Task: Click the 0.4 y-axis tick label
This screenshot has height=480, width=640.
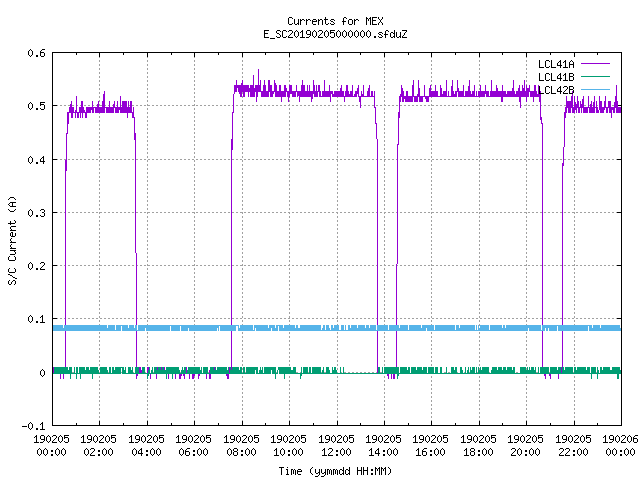Action: [36, 160]
